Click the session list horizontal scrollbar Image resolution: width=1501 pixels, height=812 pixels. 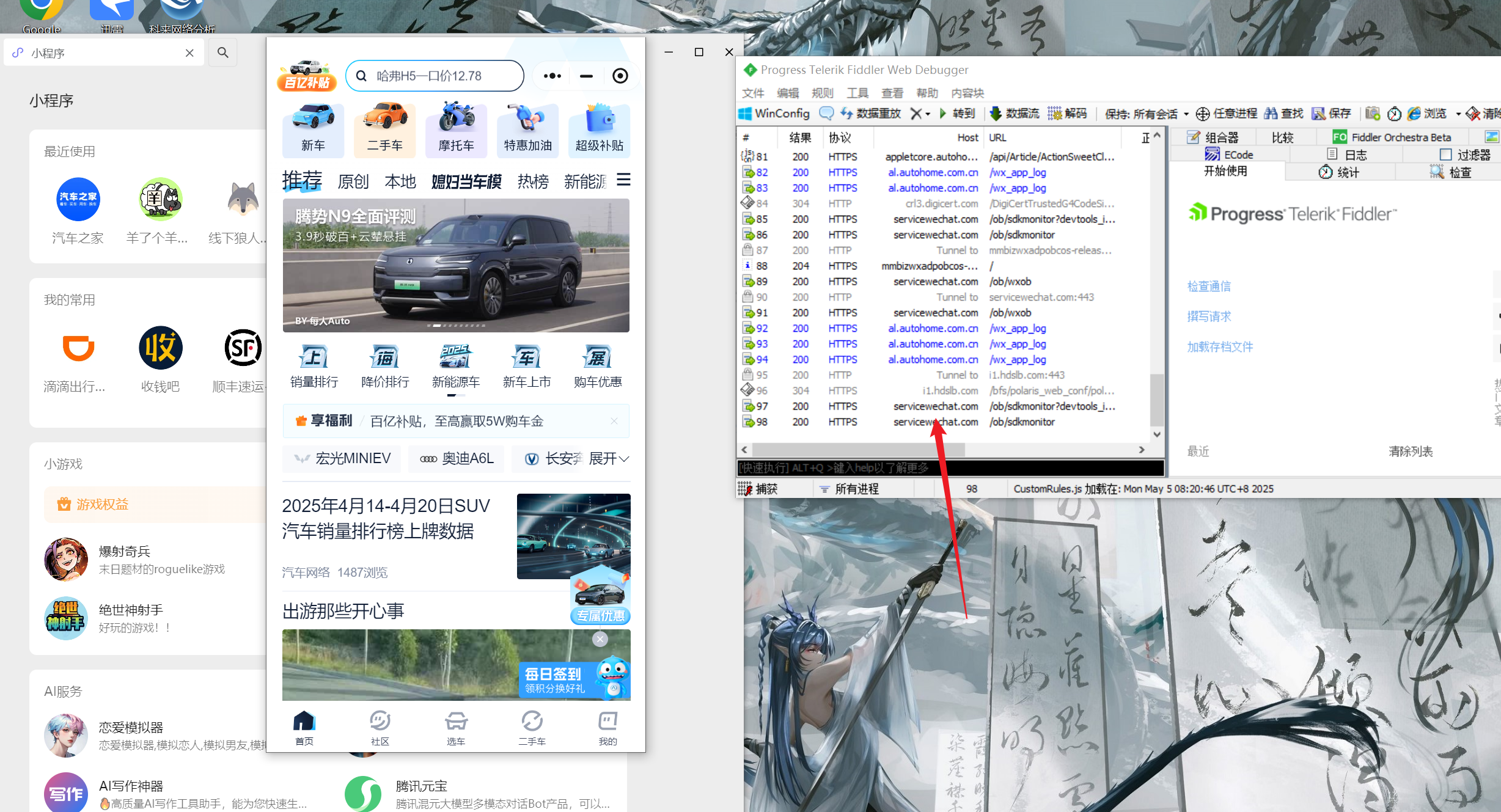856,450
